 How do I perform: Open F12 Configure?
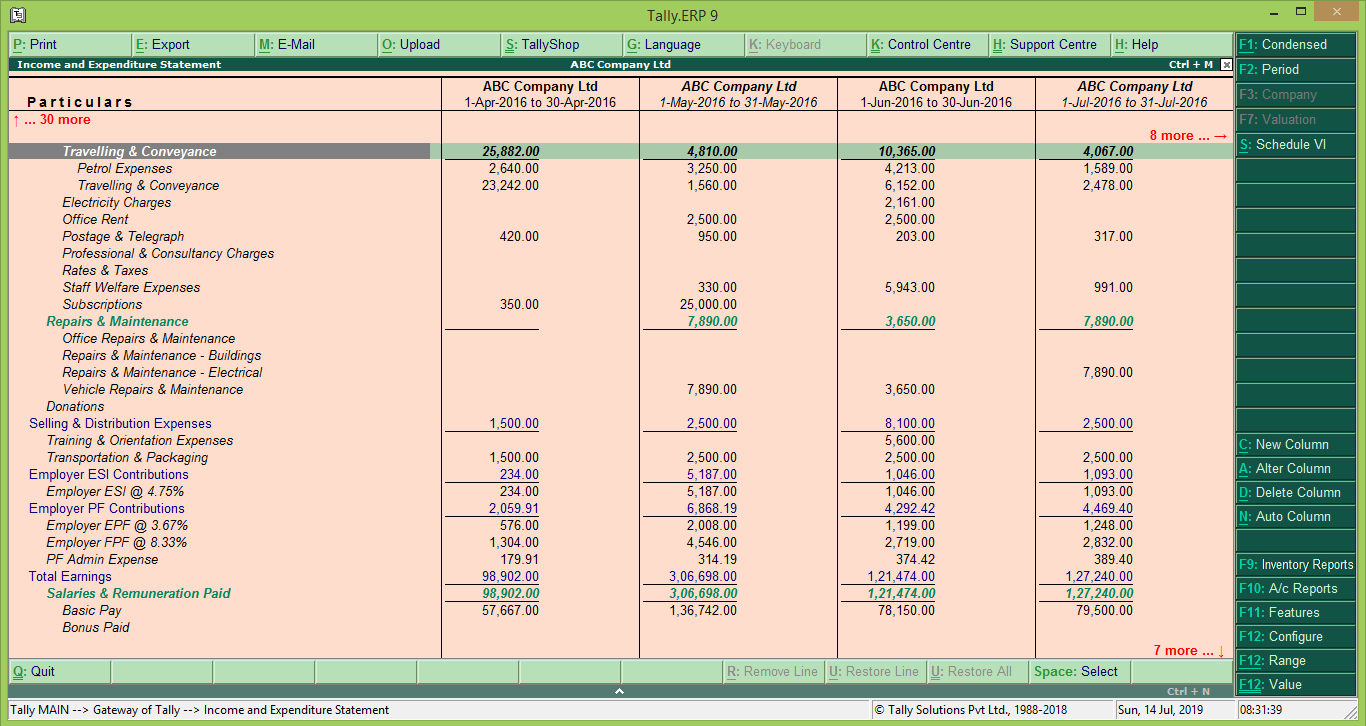[1295, 637]
